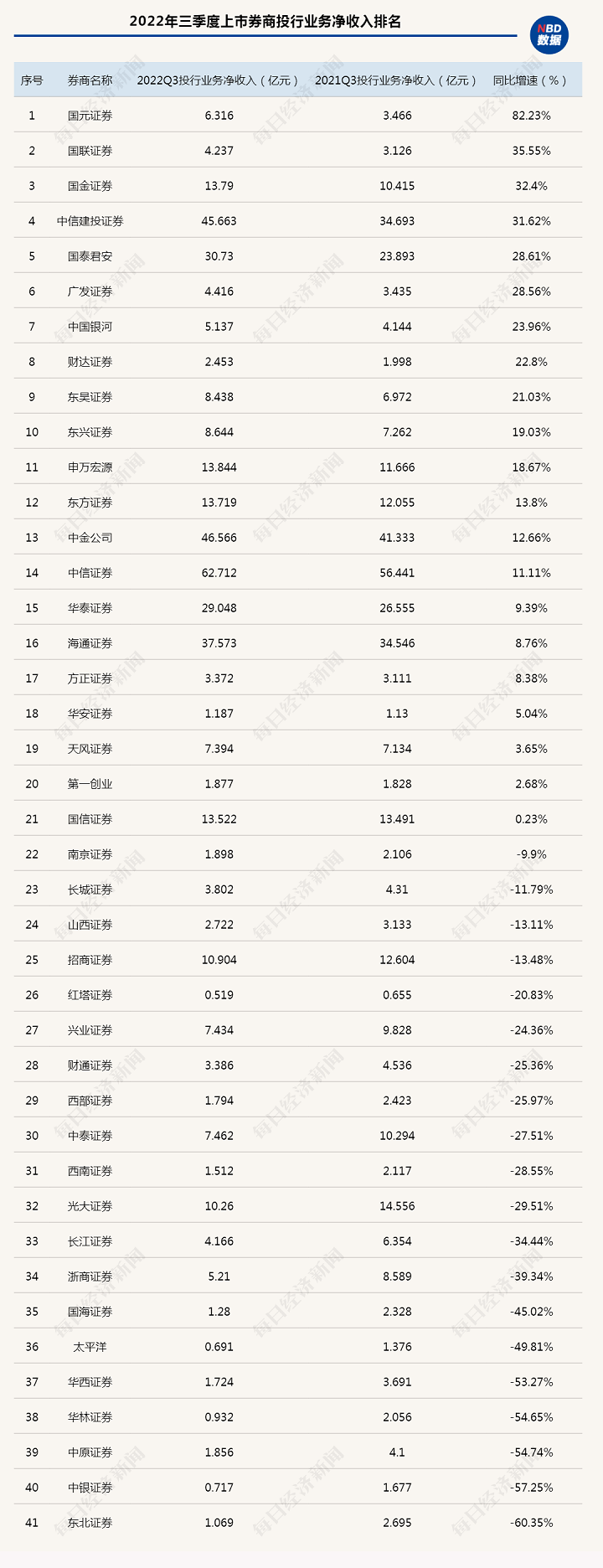
Task: Click the 序号 column header
Action: click(32, 80)
